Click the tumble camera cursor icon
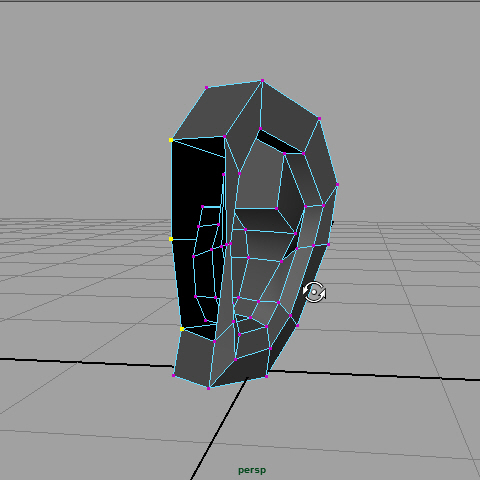 point(314,292)
